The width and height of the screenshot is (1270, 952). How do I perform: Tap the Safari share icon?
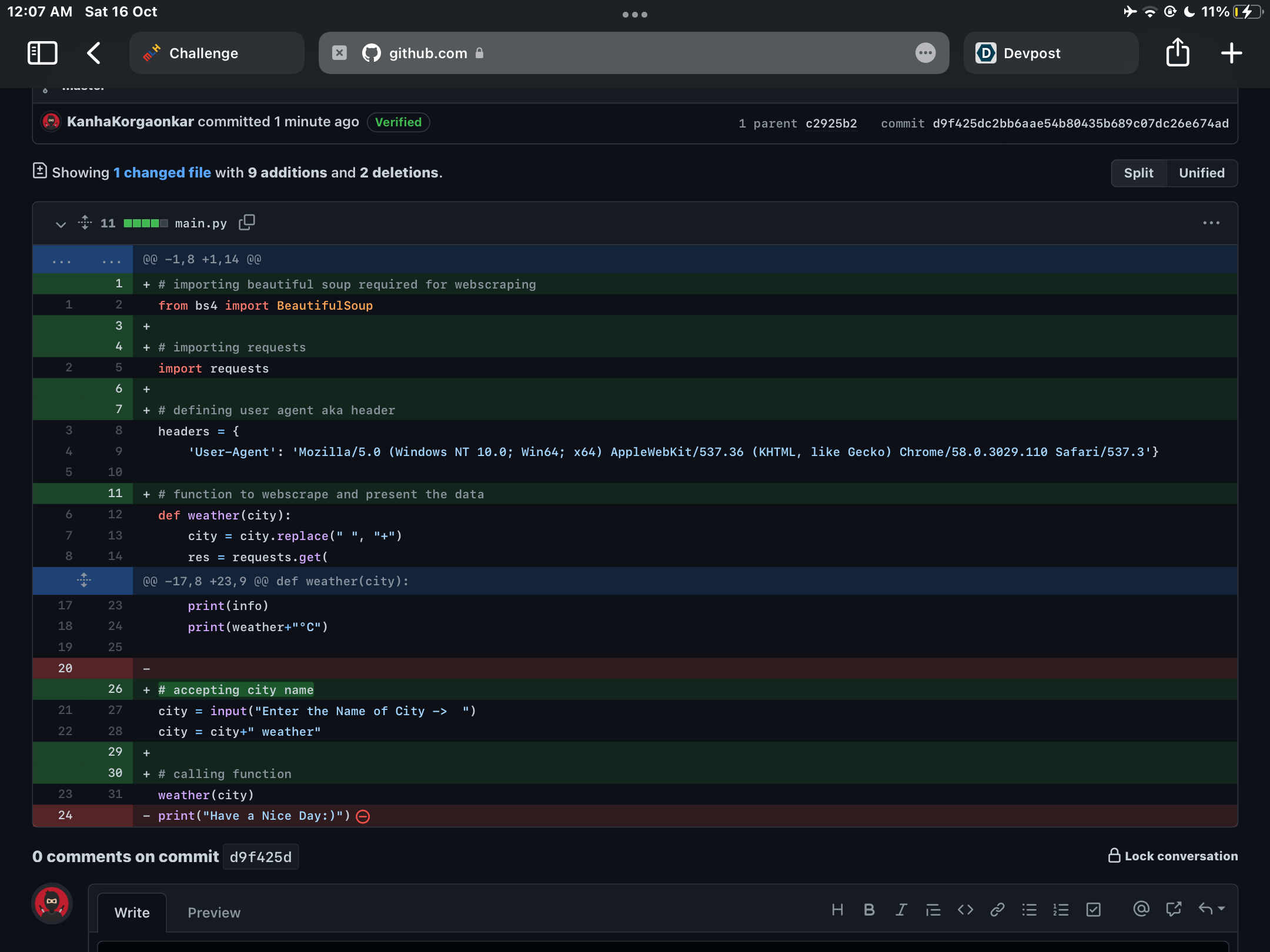1177,53
